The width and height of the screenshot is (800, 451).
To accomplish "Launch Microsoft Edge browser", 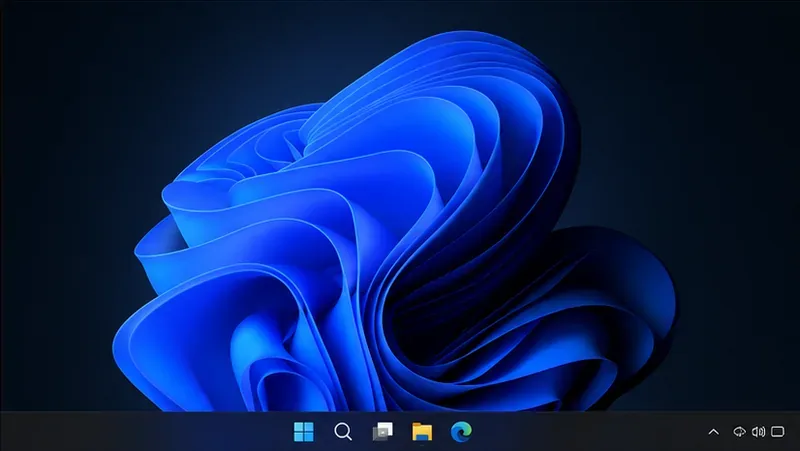I will tap(461, 432).
